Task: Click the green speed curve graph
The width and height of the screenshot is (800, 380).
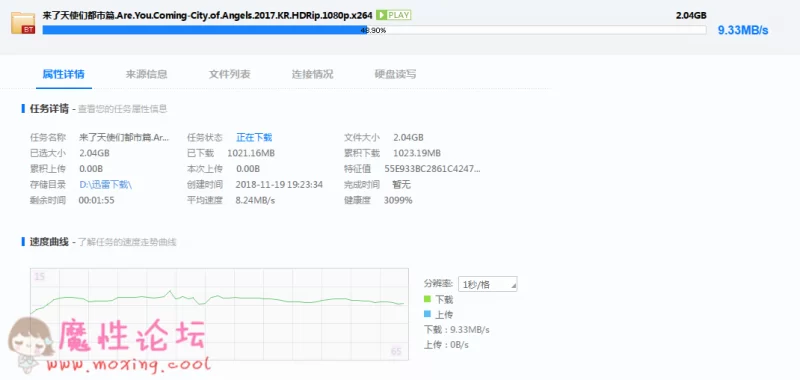Action: click(219, 314)
